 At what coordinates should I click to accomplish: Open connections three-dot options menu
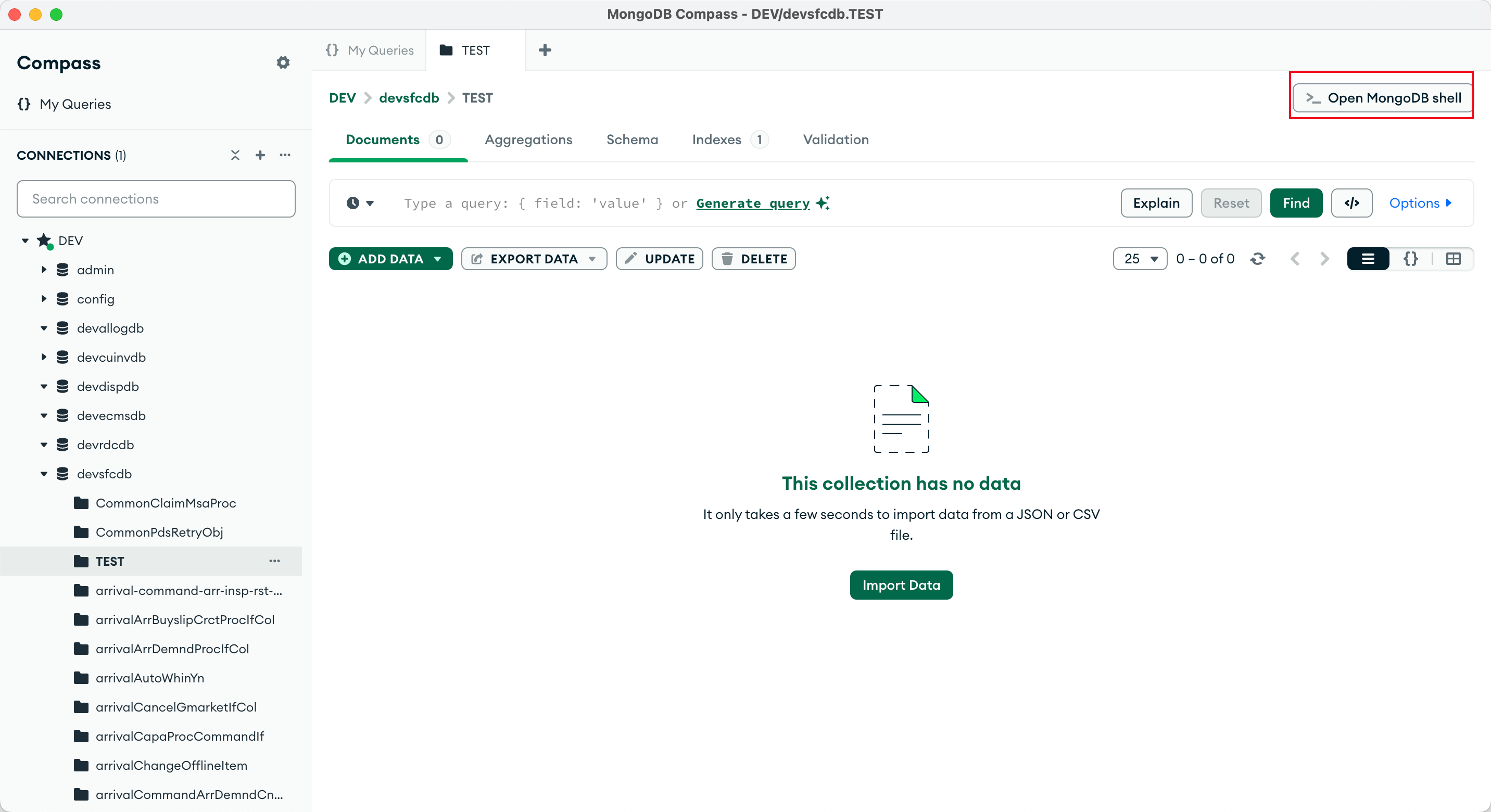[285, 155]
